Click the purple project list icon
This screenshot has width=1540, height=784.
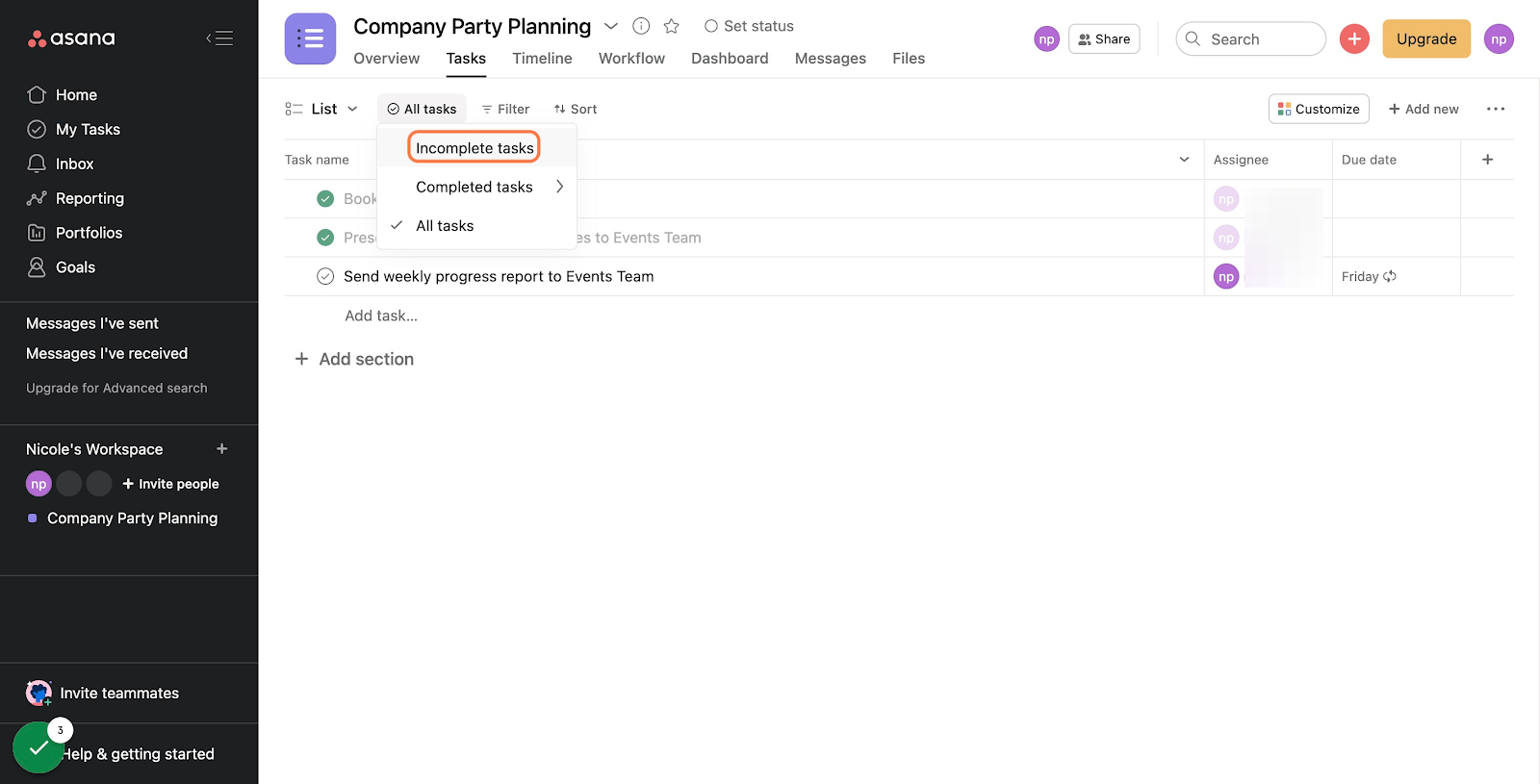[310, 38]
